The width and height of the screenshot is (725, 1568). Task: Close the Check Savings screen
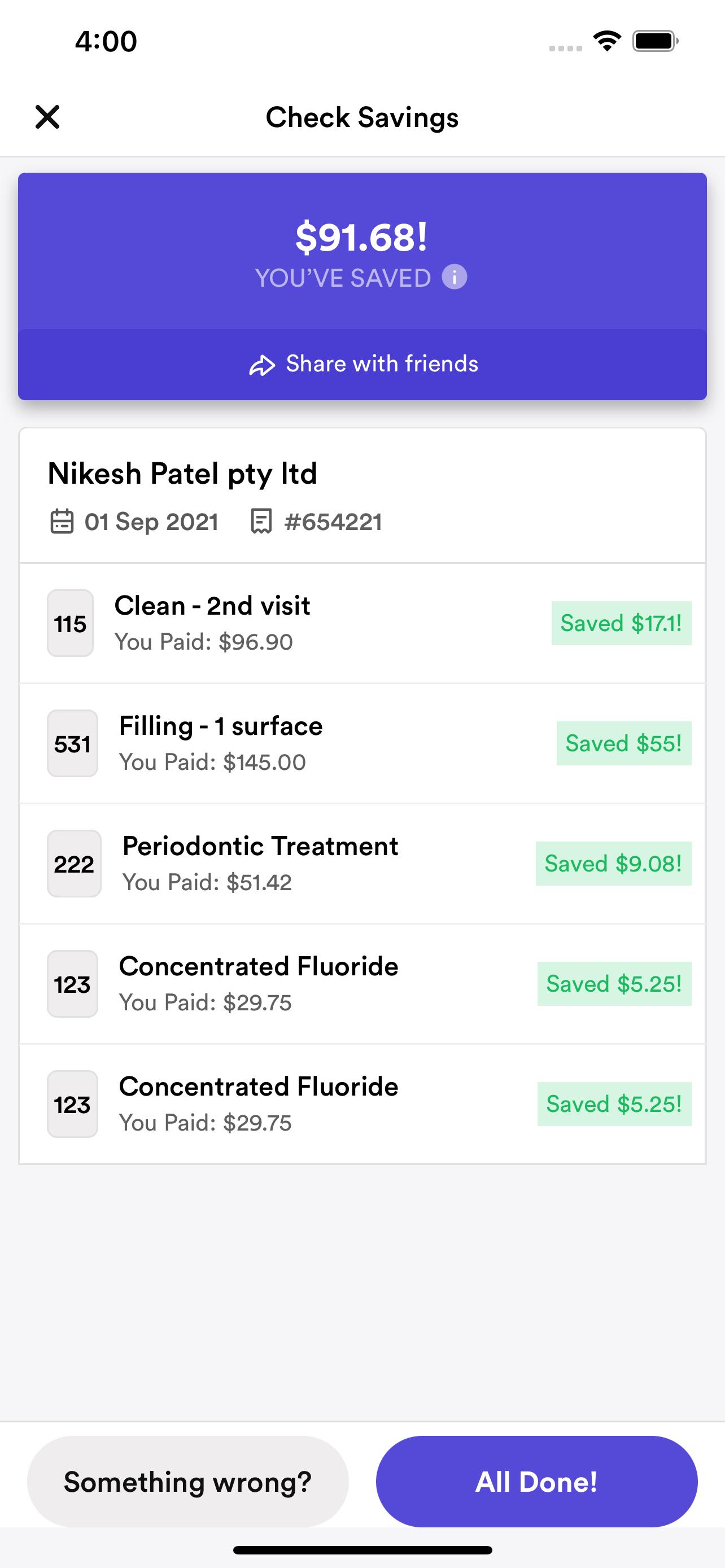(x=47, y=117)
